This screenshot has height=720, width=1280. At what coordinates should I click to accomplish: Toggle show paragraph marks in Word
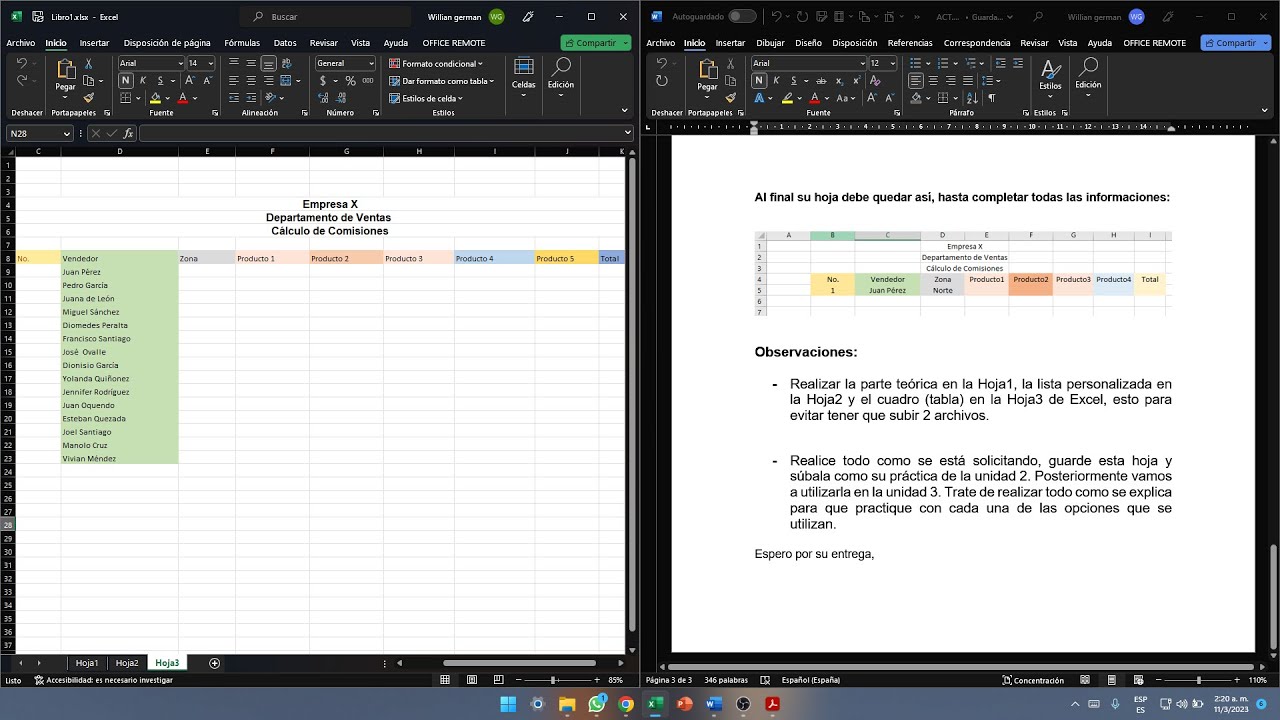(992, 98)
